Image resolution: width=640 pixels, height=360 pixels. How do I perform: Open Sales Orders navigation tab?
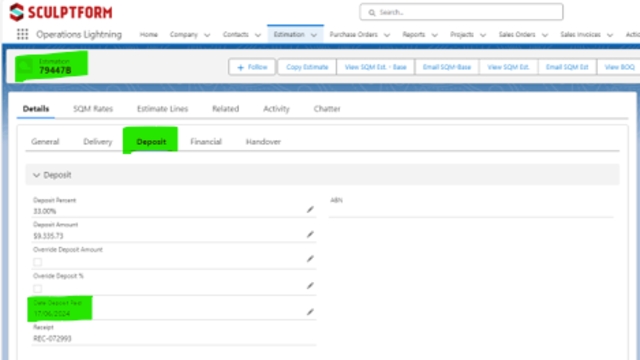point(517,35)
